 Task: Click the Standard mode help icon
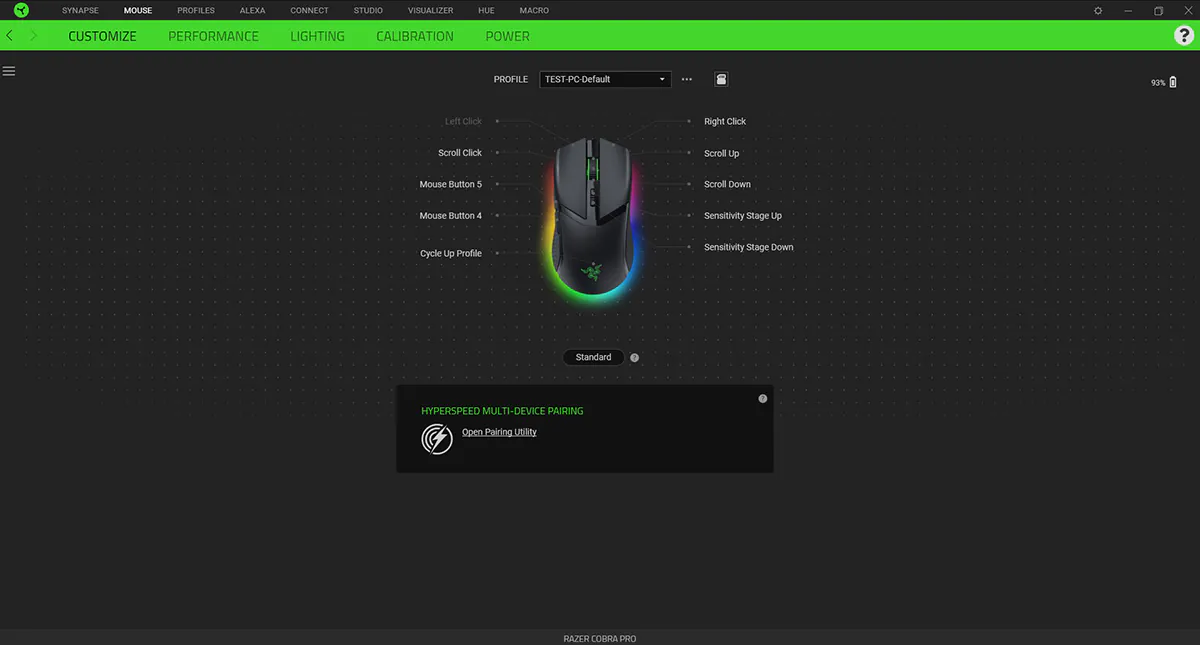click(634, 357)
